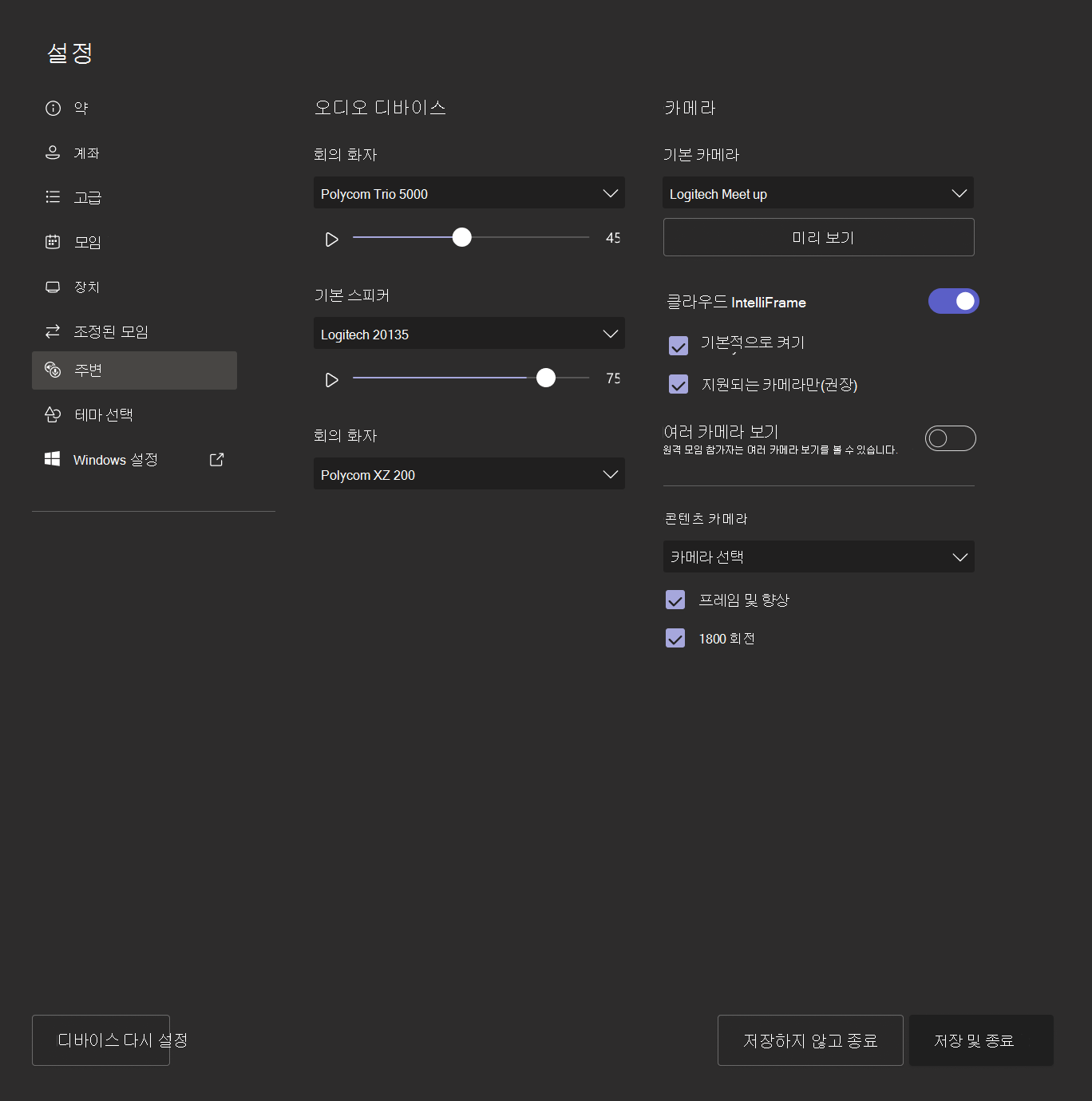Click the speaker volume slider handle at 75
This screenshot has height=1101, width=1092.
pos(546,378)
